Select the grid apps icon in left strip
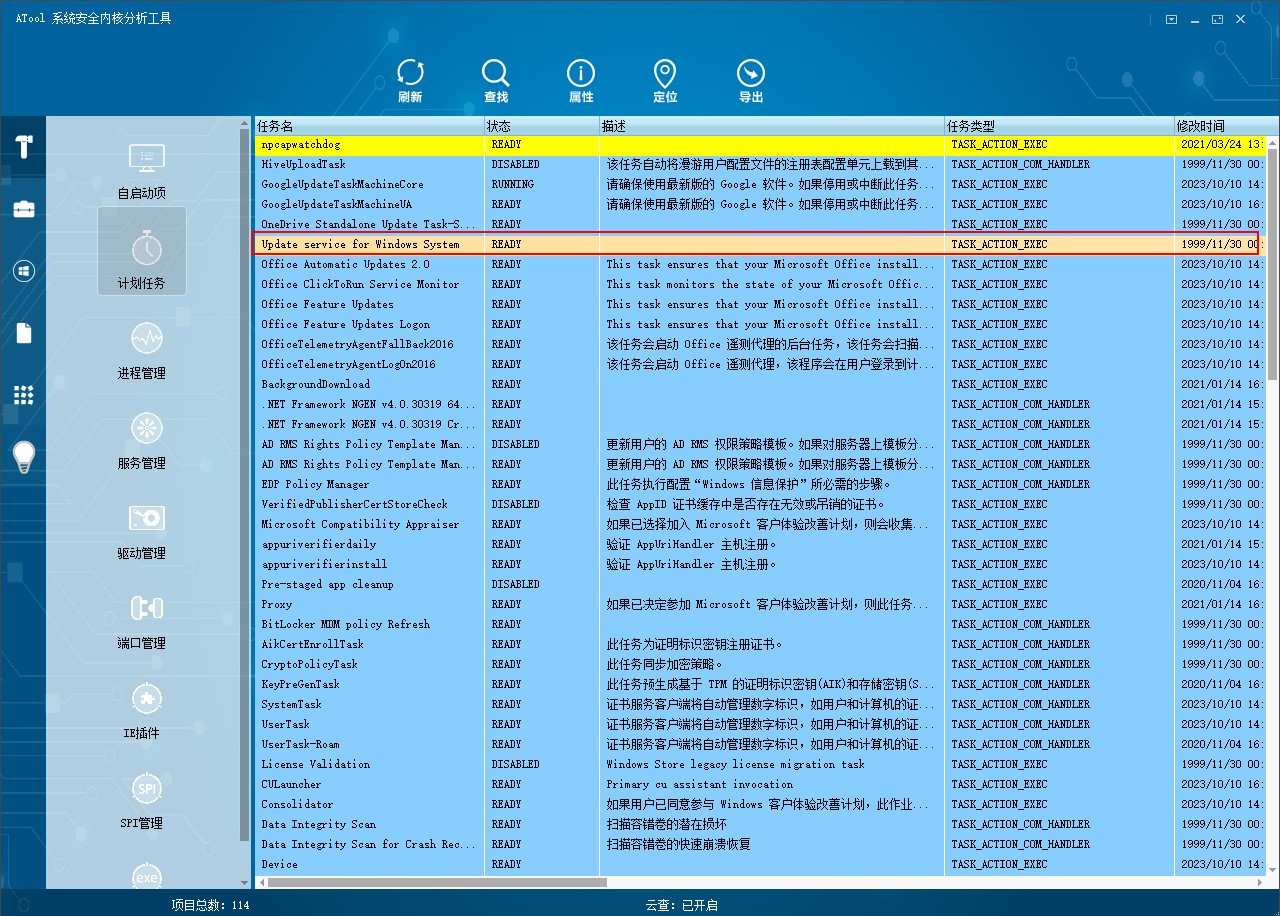The height and width of the screenshot is (916, 1280). pyautogui.click(x=23, y=395)
